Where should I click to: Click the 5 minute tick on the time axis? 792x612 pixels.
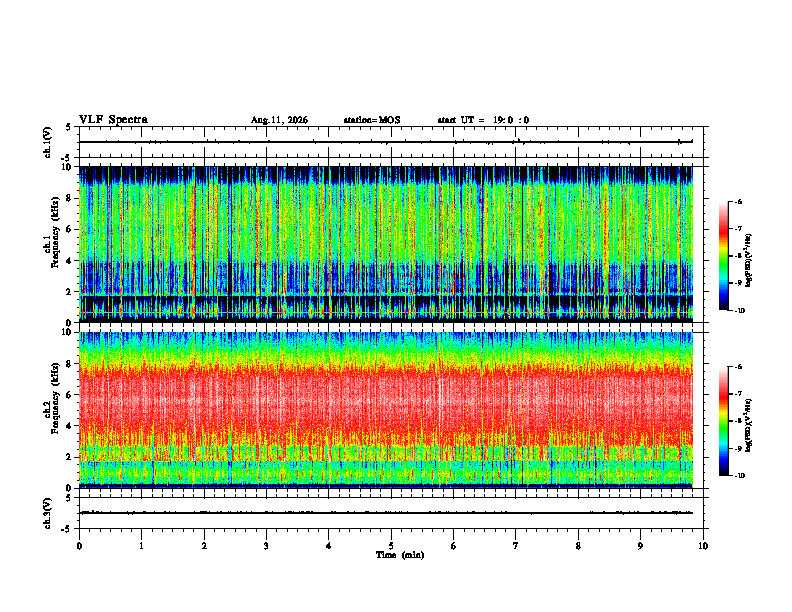click(391, 546)
